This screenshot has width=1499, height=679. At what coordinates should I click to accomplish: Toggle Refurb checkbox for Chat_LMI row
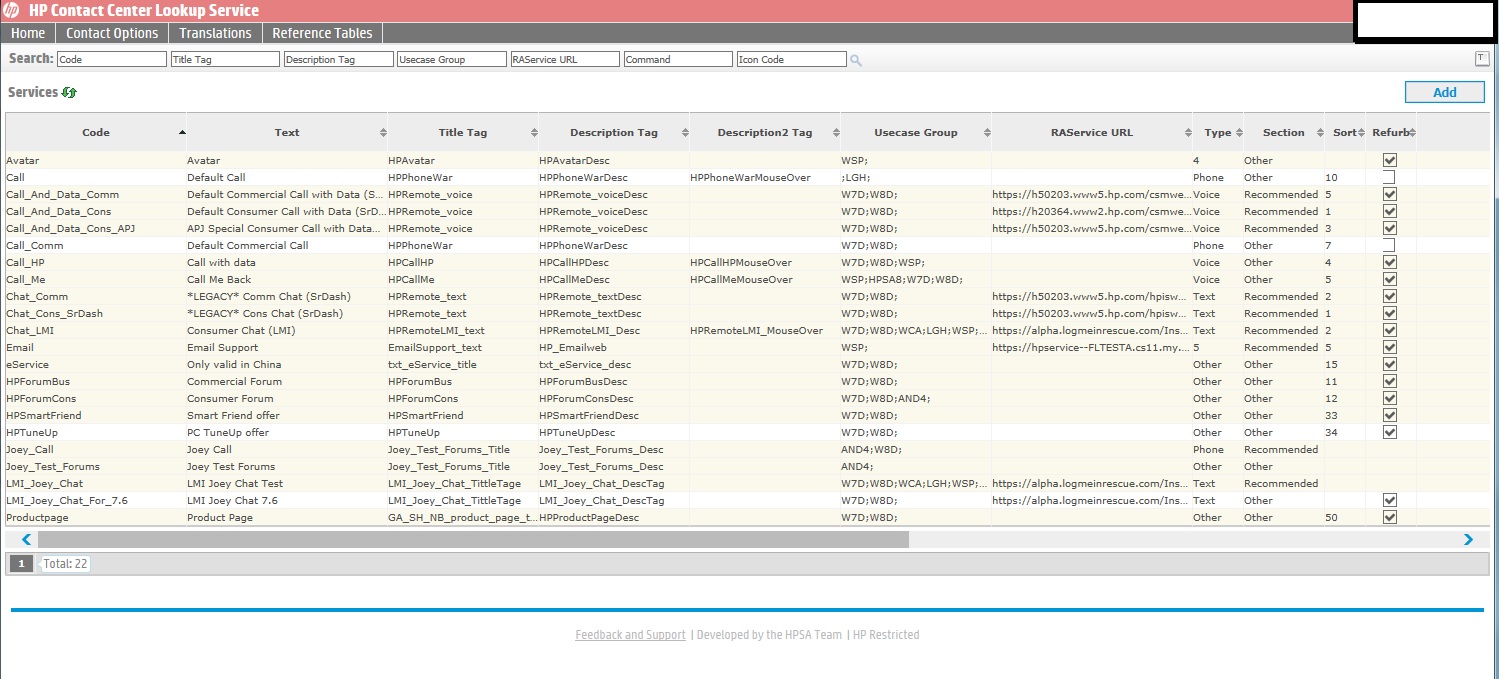[x=1389, y=330]
